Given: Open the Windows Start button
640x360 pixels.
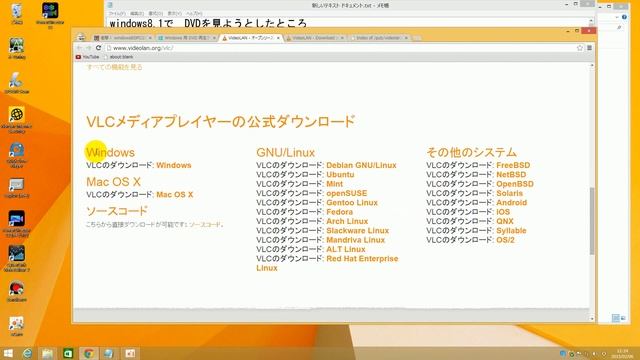Looking at the screenshot, I should [8, 353].
